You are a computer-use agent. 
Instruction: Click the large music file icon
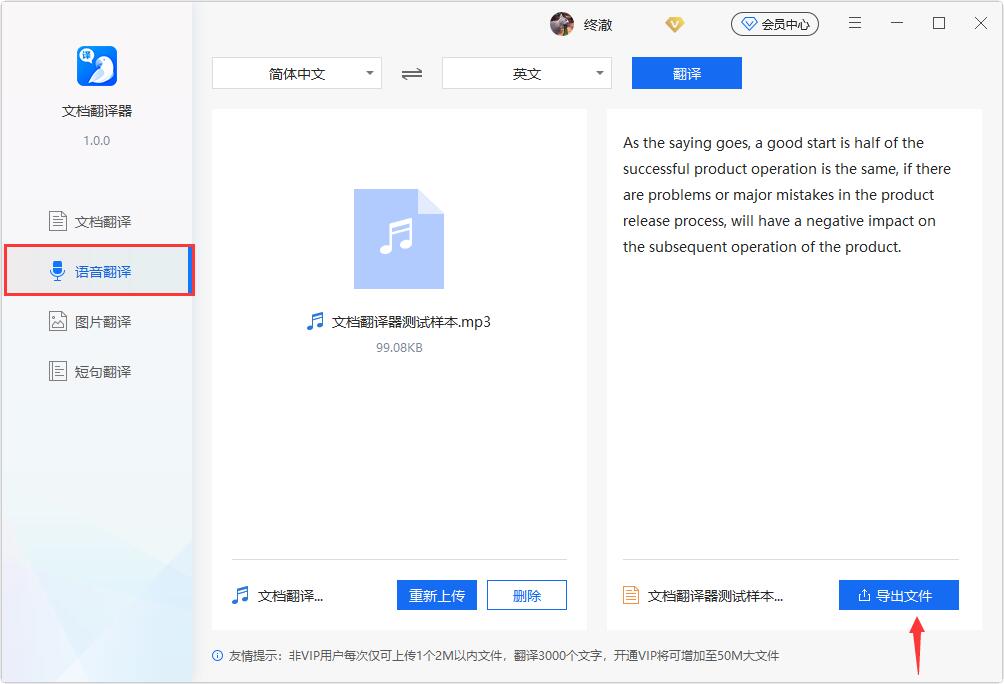(398, 239)
